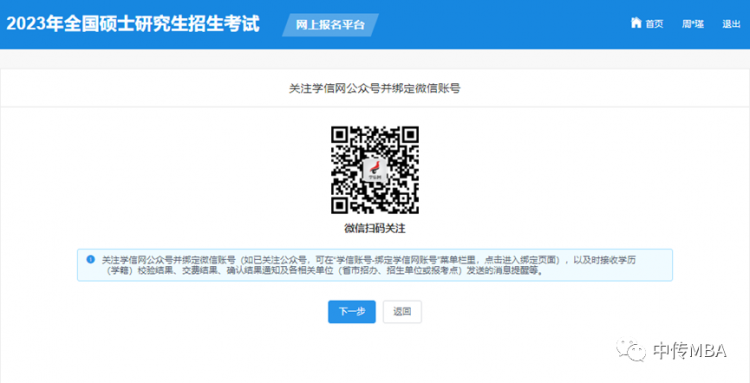The image size is (750, 383).
Task: Click the home icon in header
Action: (636, 22)
